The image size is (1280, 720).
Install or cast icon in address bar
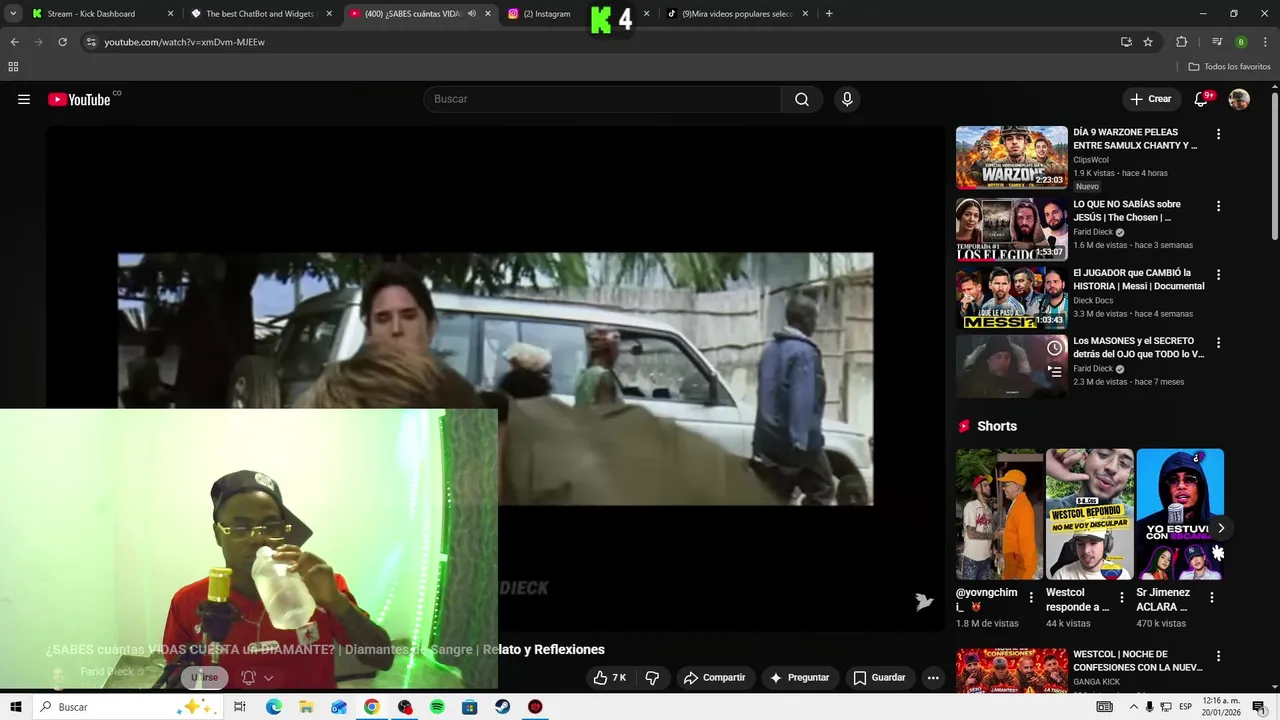point(1126,42)
